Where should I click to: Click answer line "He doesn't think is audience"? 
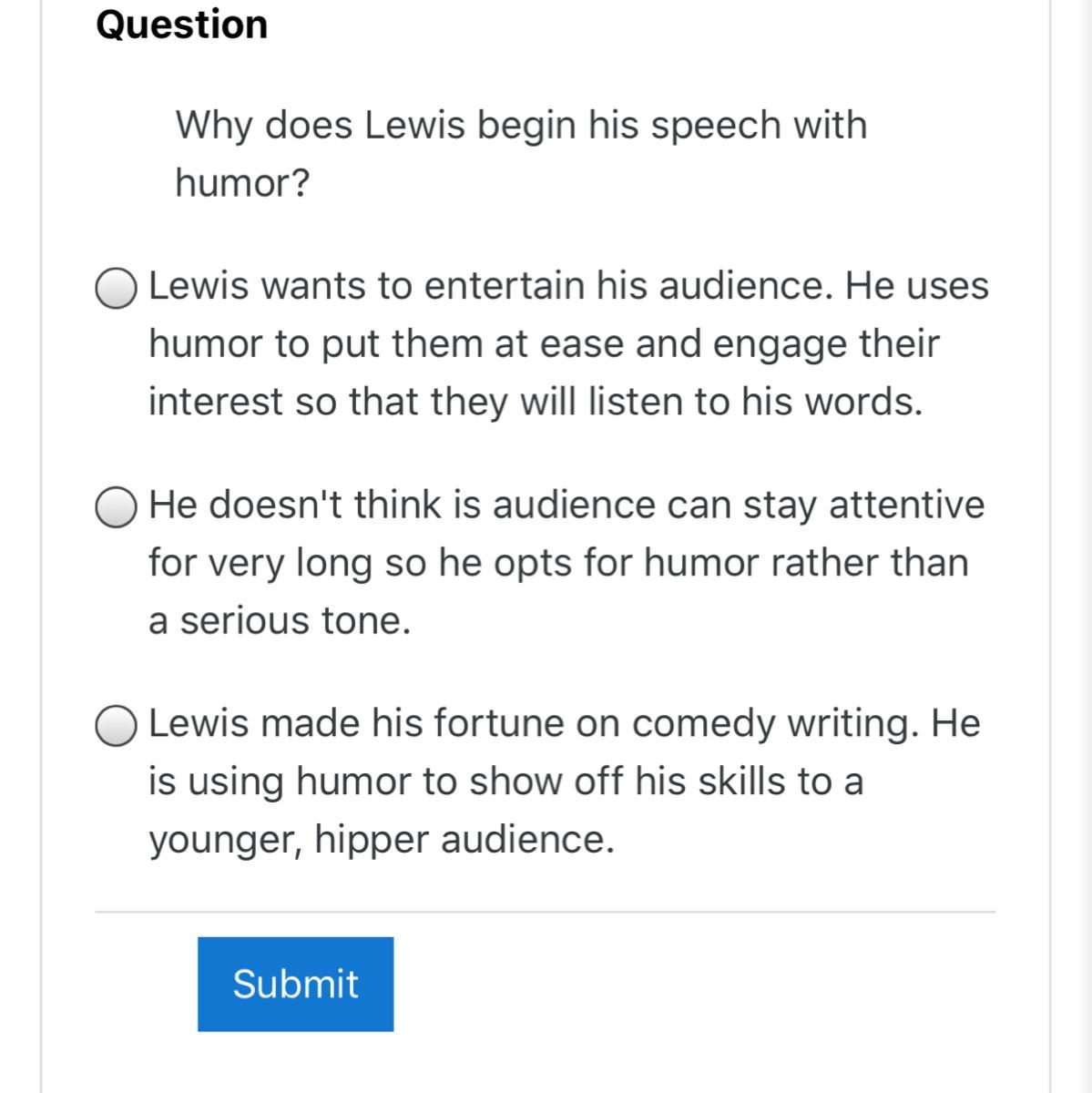pos(566,505)
